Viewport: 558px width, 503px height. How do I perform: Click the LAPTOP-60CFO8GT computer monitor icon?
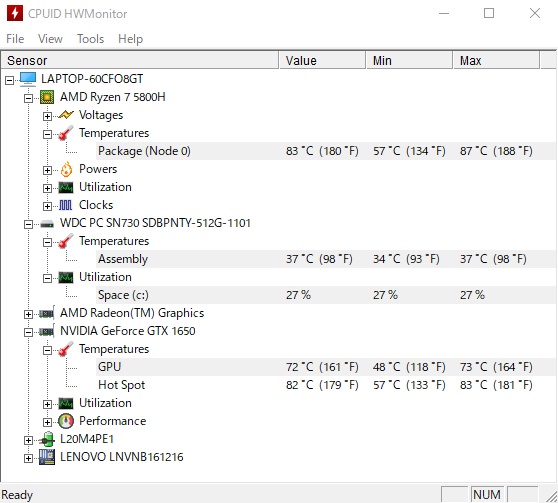28,79
